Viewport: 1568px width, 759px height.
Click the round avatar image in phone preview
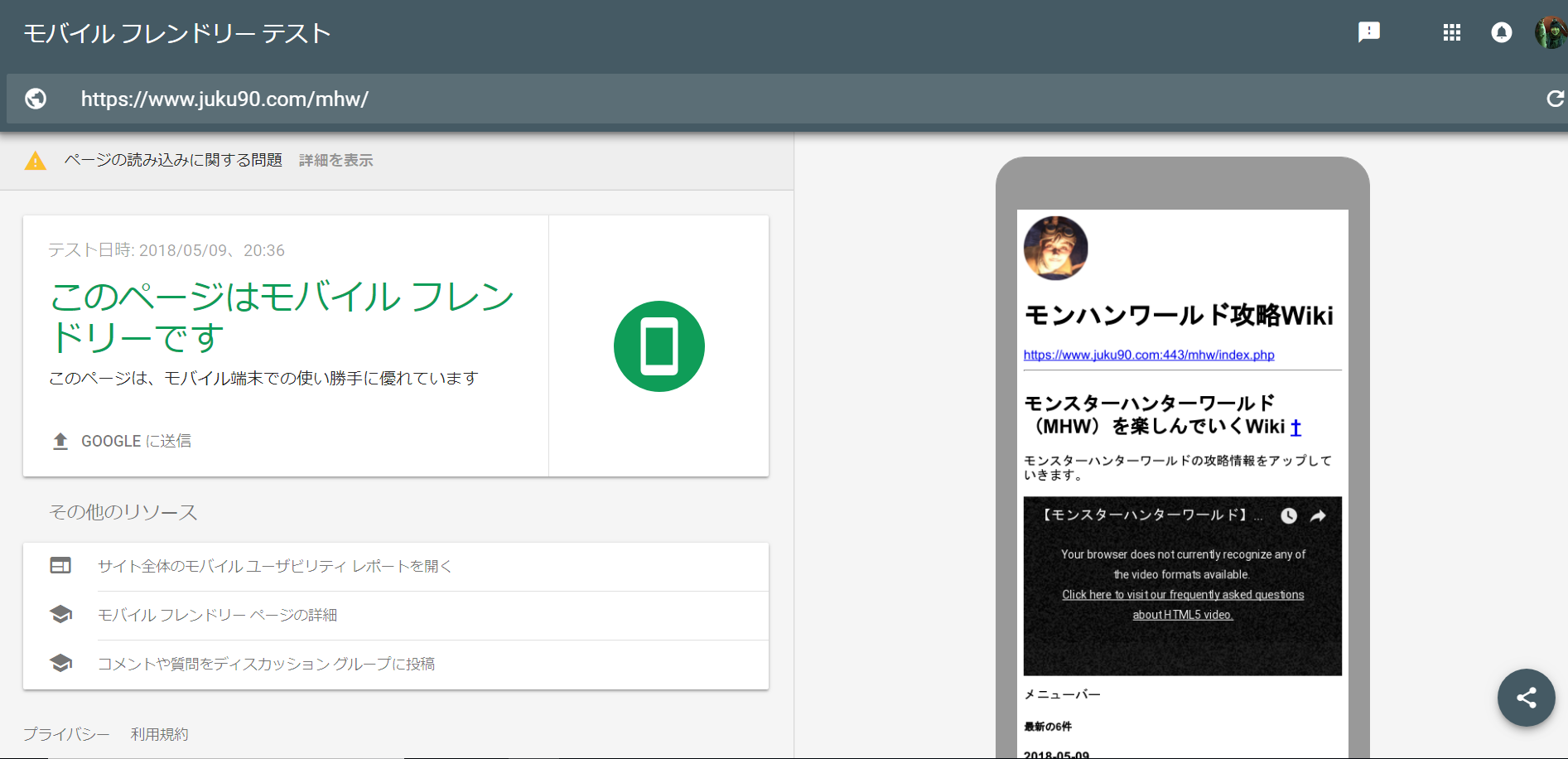[x=1056, y=248]
